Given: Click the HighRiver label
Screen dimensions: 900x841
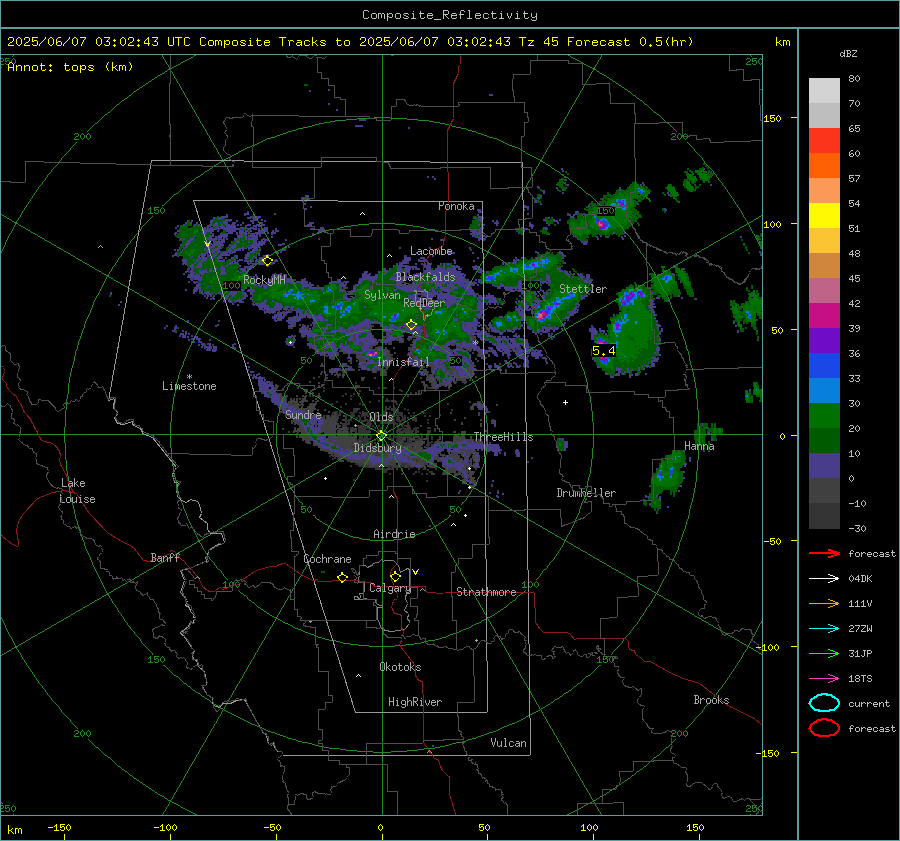Looking at the screenshot, I should (x=415, y=702).
